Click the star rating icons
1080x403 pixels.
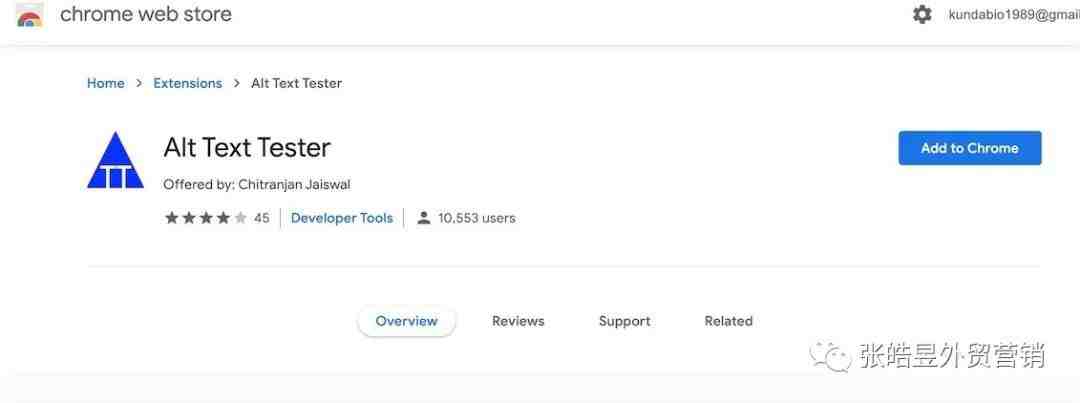[205, 218]
